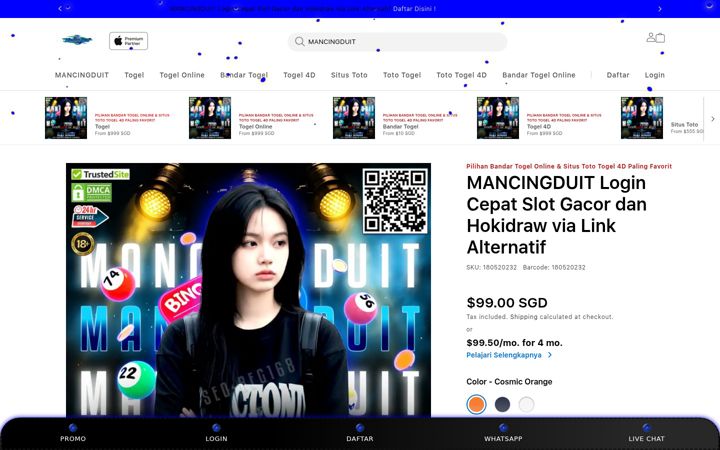Select dark navy color swatch

click(502, 405)
